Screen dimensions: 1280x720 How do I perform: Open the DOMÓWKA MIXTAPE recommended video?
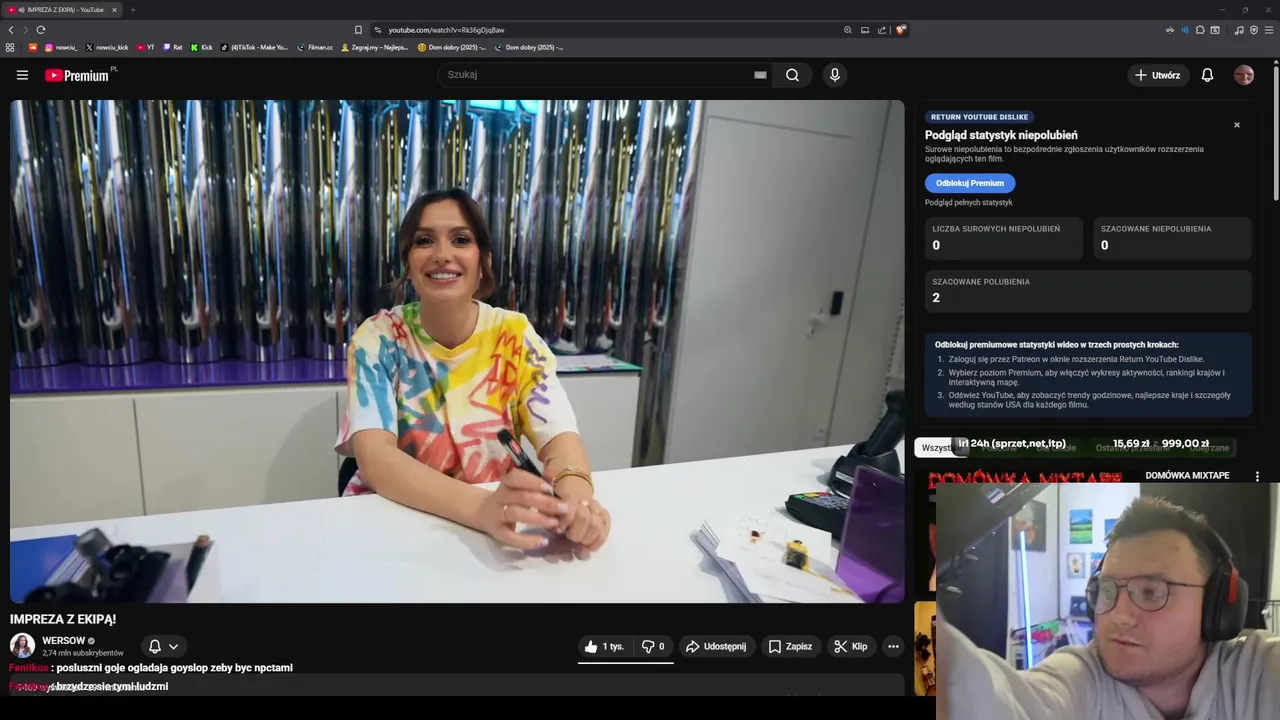[1187, 476]
